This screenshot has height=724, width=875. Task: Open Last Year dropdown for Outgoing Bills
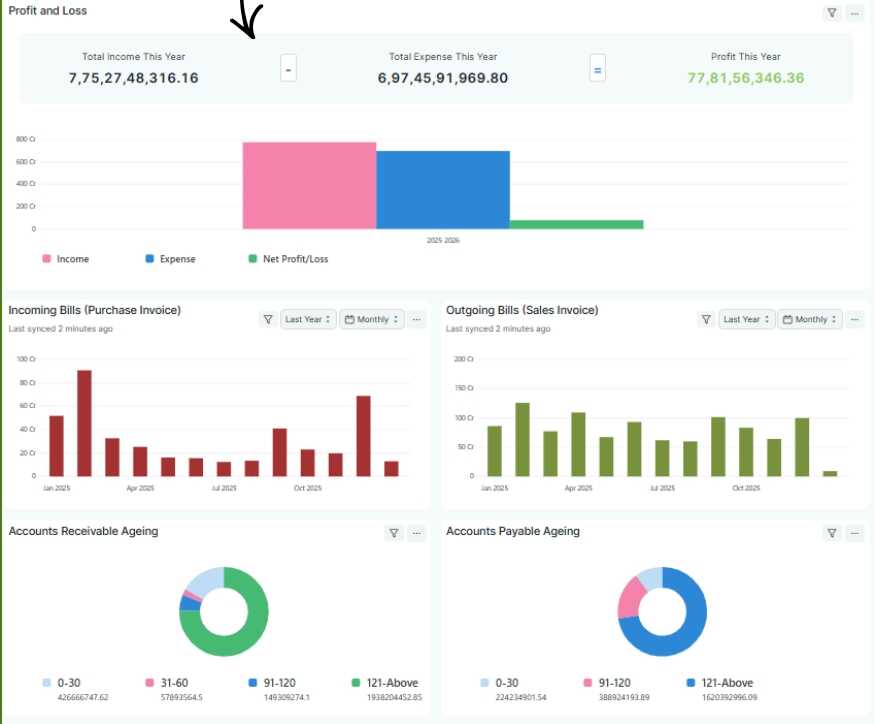coord(747,319)
